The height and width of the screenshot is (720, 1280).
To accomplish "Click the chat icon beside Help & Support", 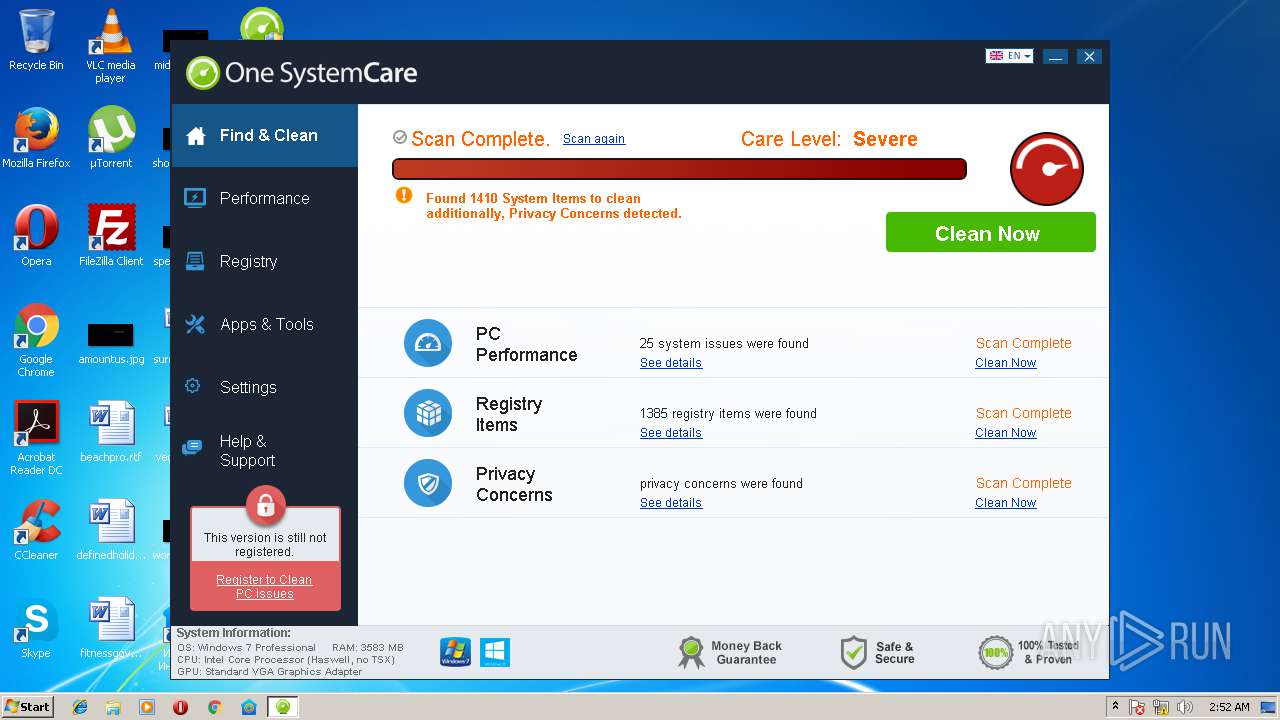I will click(192, 448).
